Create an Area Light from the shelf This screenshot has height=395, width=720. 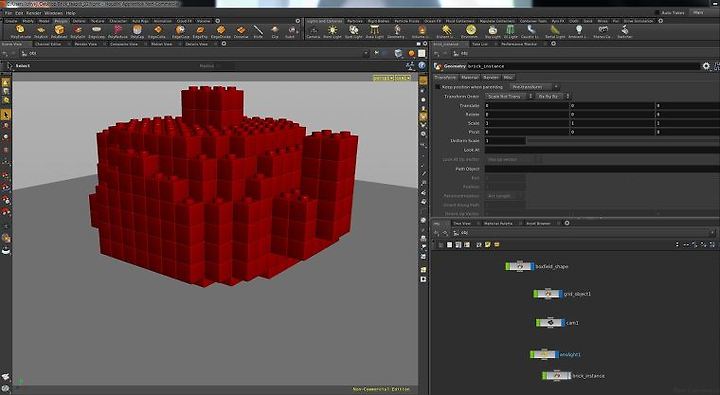click(x=374, y=32)
